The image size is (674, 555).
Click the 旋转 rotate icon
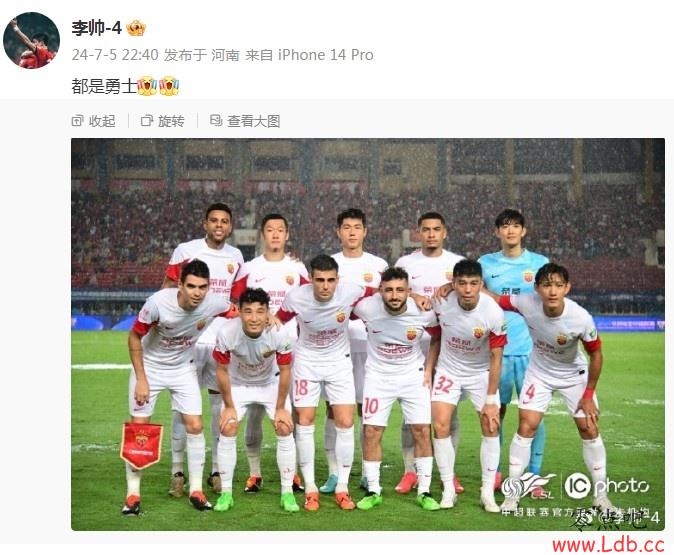coord(147,121)
